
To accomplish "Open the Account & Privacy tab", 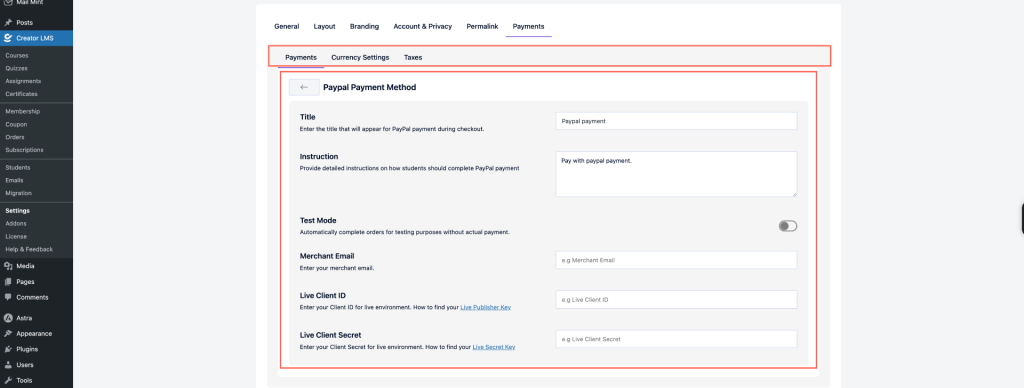I will [x=423, y=26].
